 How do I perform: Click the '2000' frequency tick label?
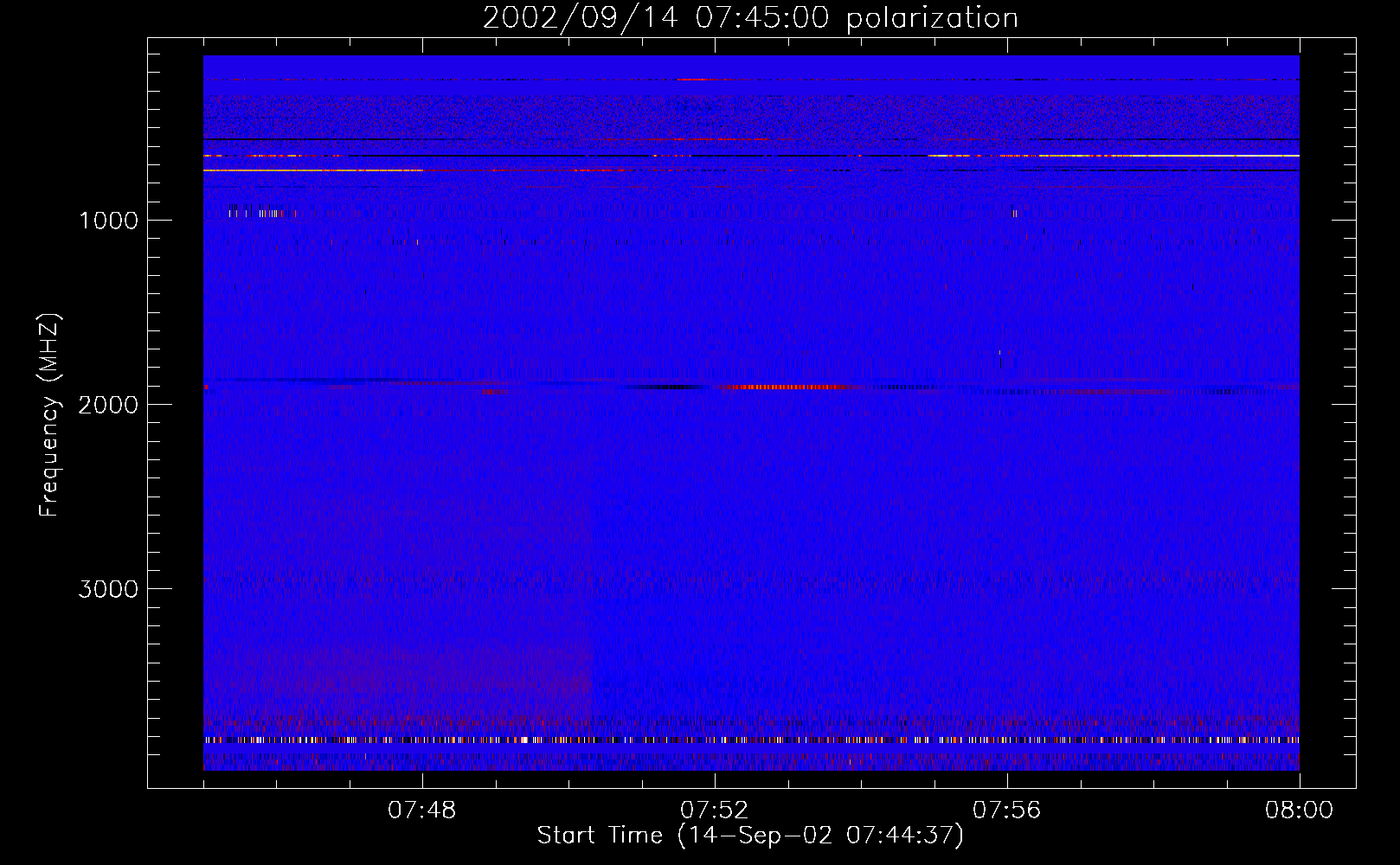pos(108,405)
